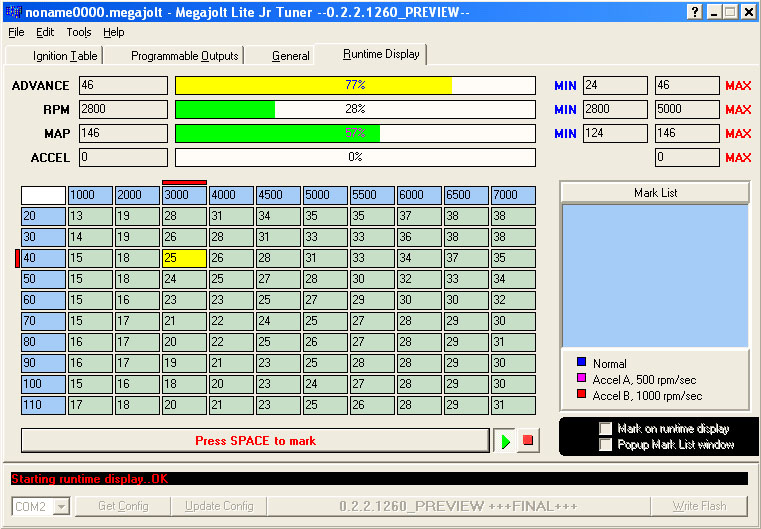Click cell 13 at load 20, 1000 RPM
This screenshot has width=761, height=529.
(x=90, y=216)
